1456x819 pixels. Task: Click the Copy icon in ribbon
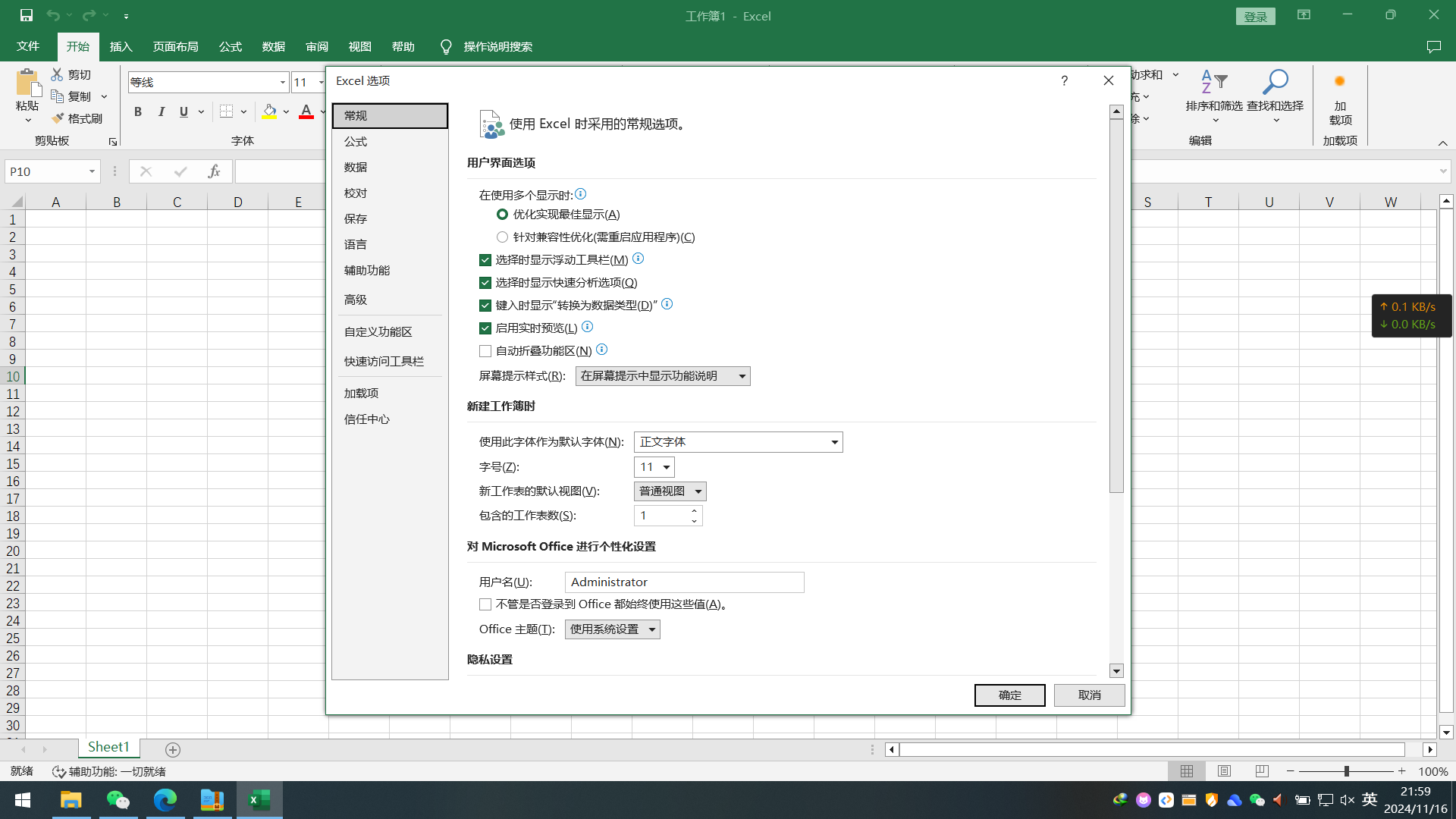[x=57, y=96]
